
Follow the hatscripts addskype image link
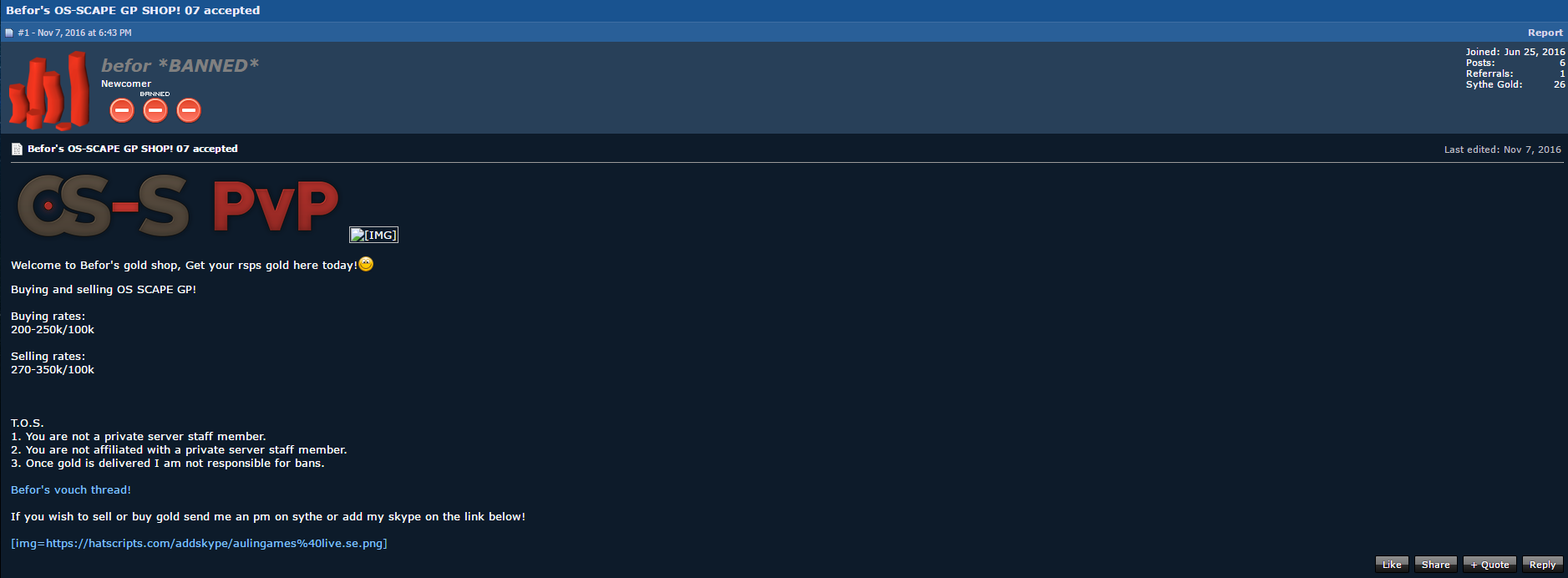pyautogui.click(x=199, y=543)
